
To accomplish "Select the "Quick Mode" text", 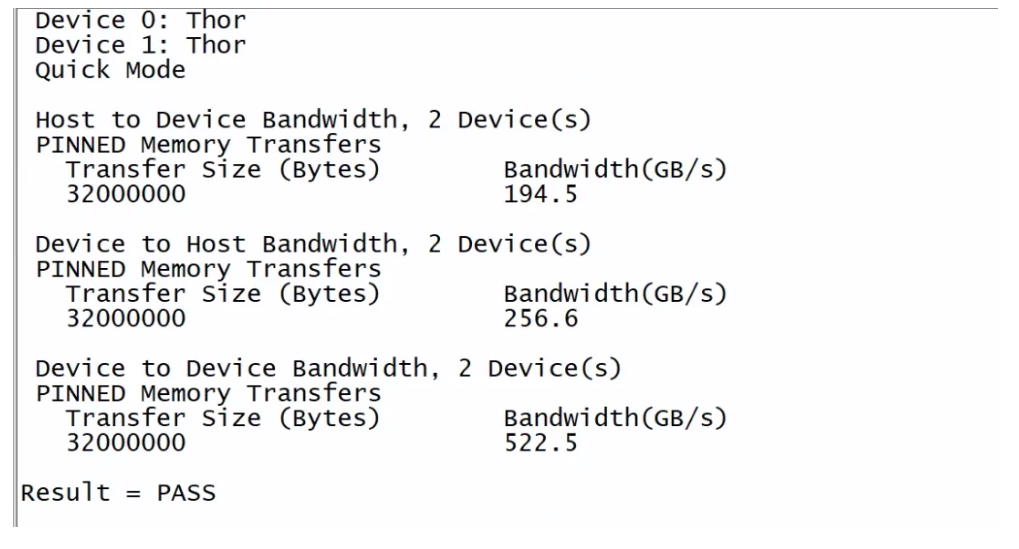I will pos(110,70).
